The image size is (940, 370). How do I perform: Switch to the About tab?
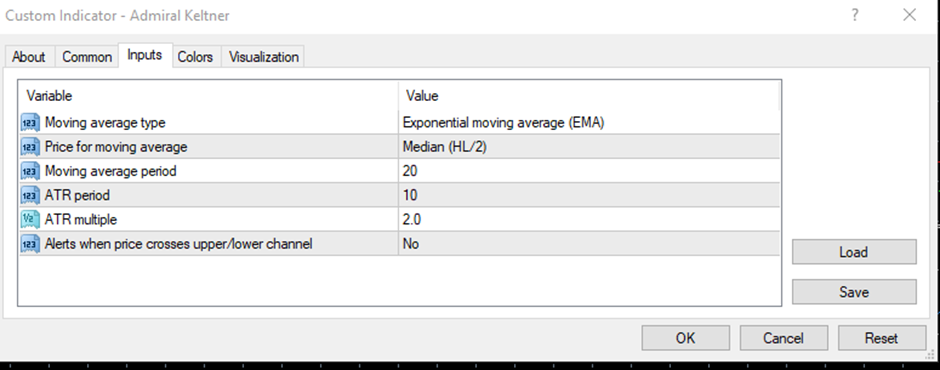[28, 57]
